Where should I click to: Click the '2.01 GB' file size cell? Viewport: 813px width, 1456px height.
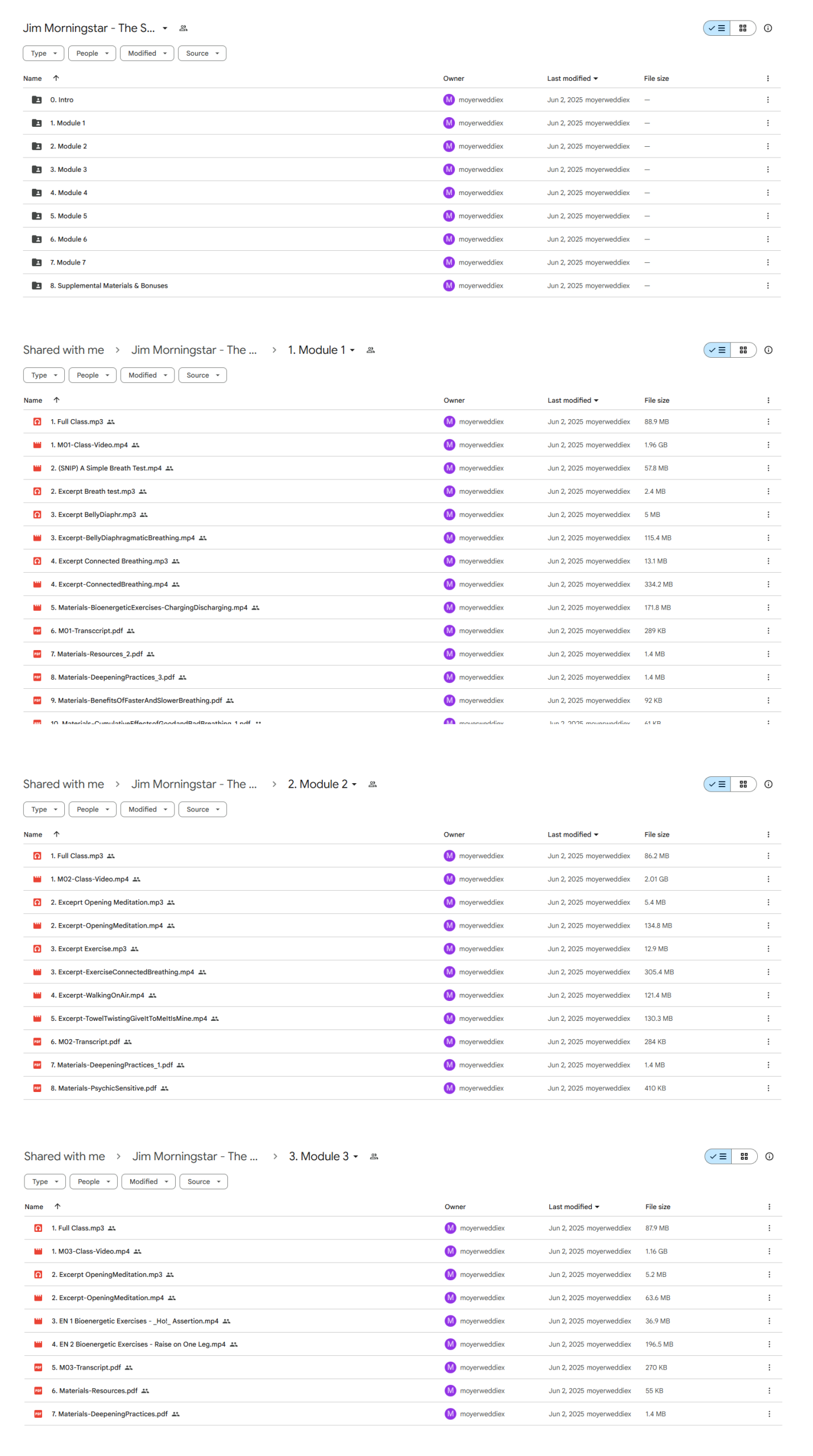pos(656,879)
